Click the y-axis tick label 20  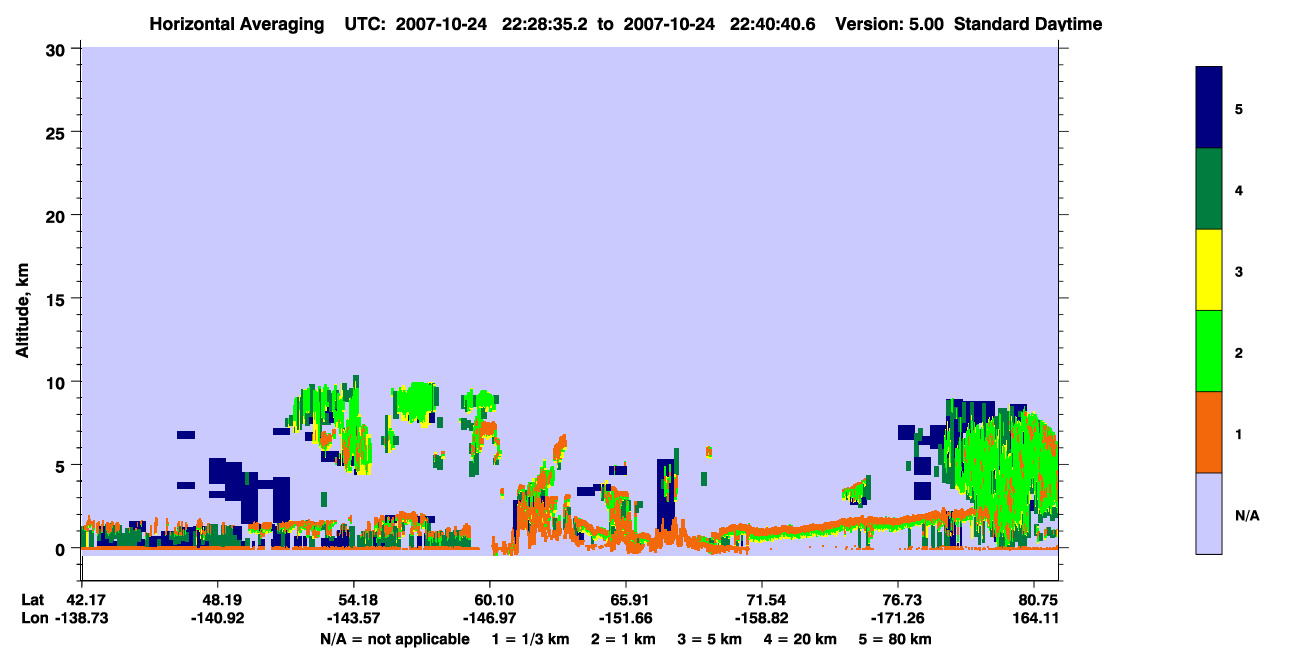[58, 215]
